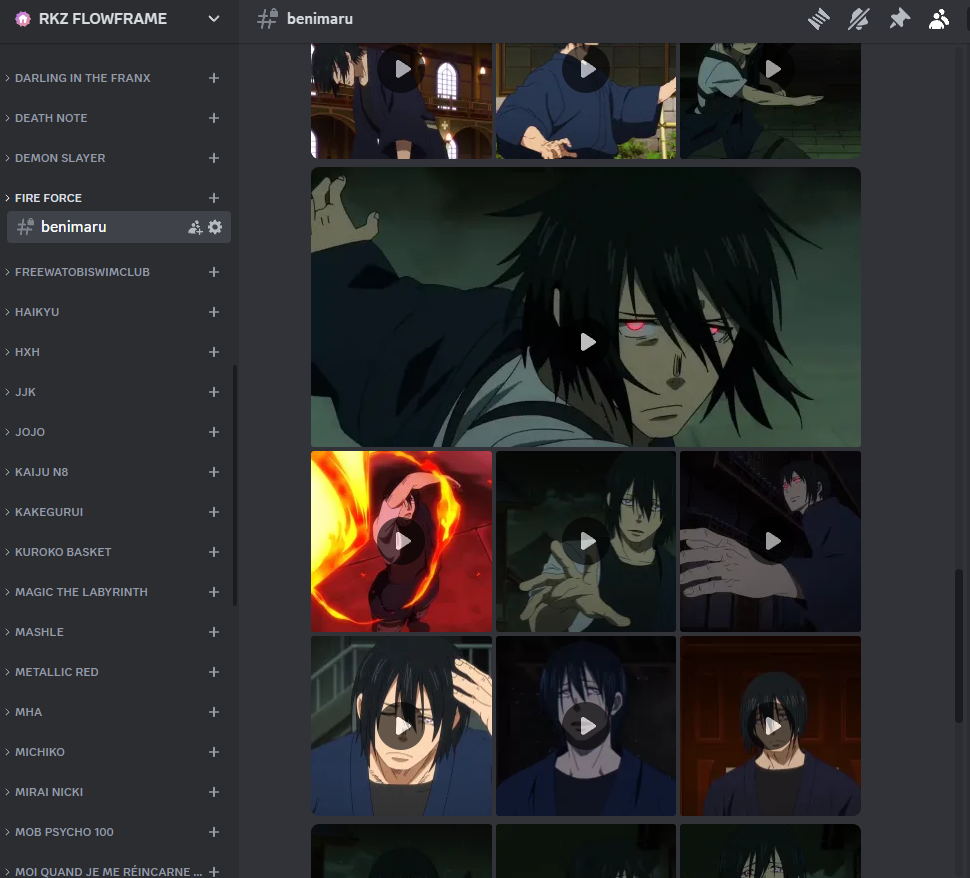Expand the KUROKO BASKET category
The width and height of the screenshot is (970, 878).
click(58, 552)
